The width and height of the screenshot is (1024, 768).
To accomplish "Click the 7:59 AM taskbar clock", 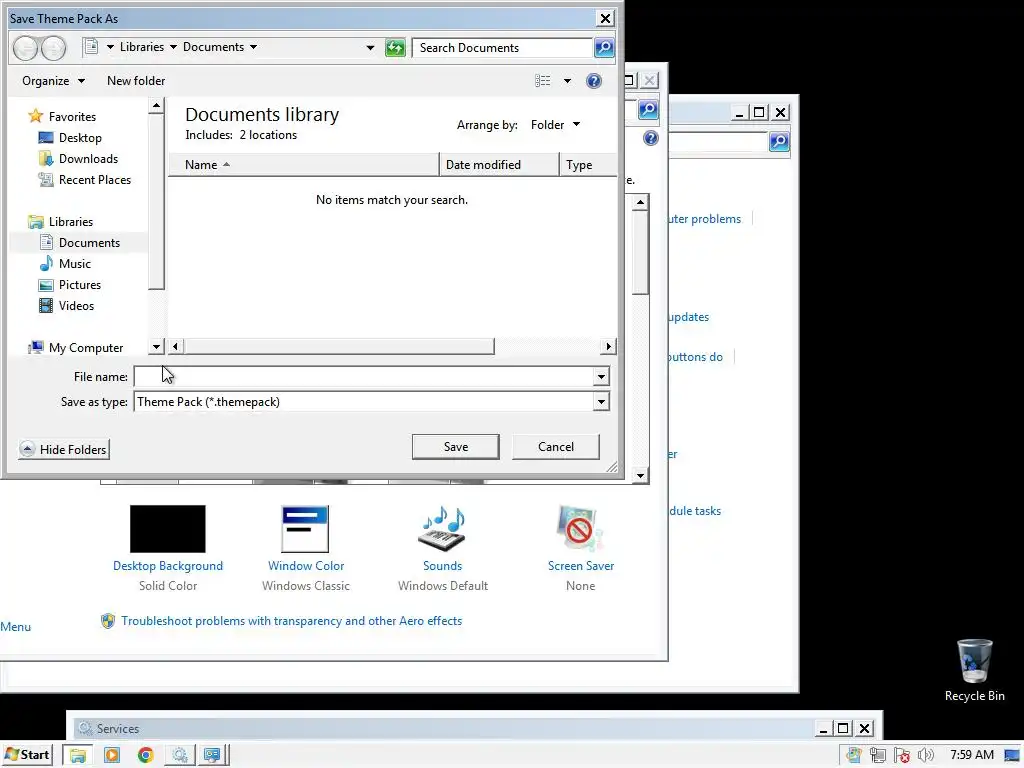I will click(972, 756).
